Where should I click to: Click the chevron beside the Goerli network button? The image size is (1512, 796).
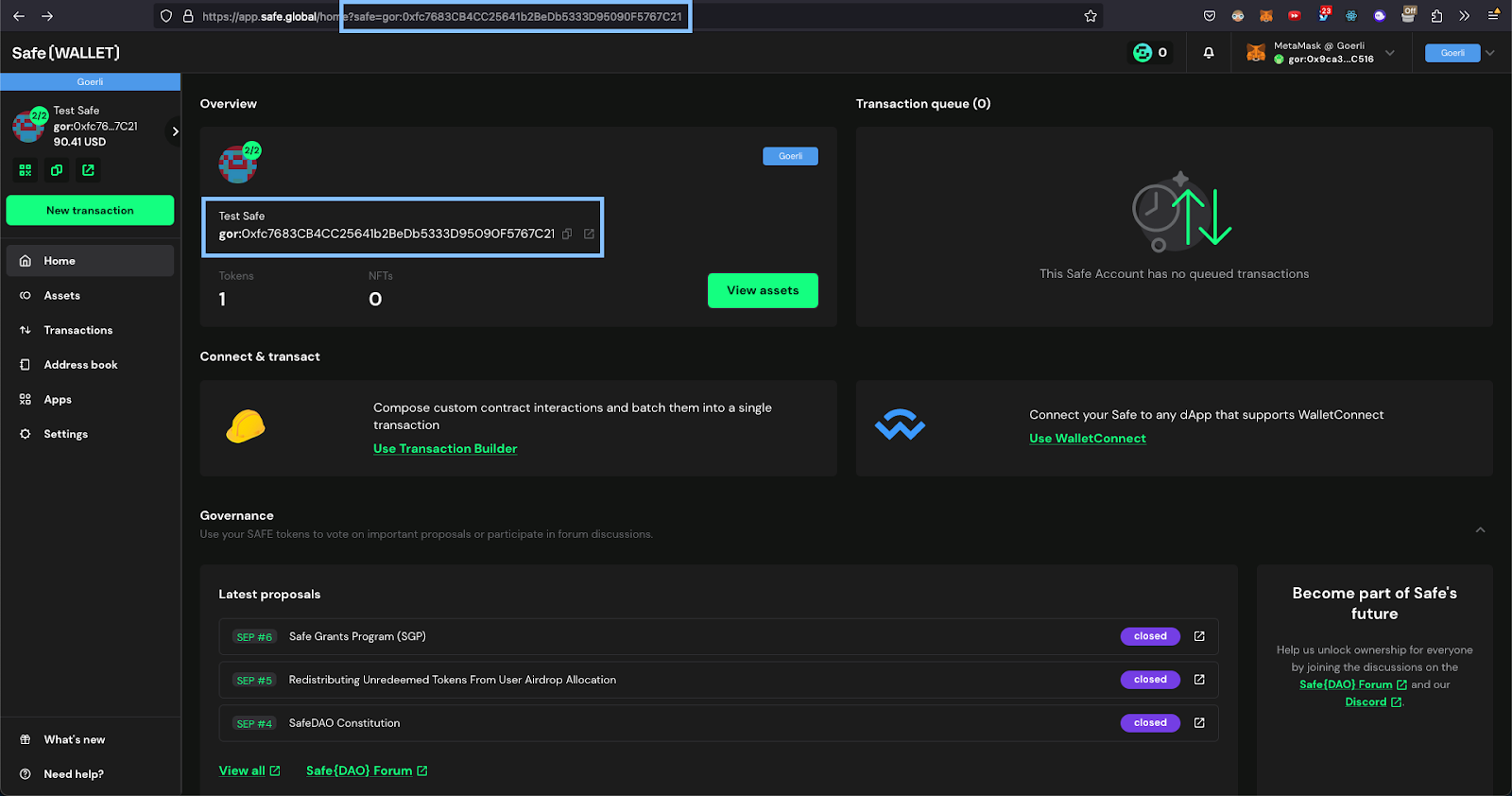pos(1490,53)
